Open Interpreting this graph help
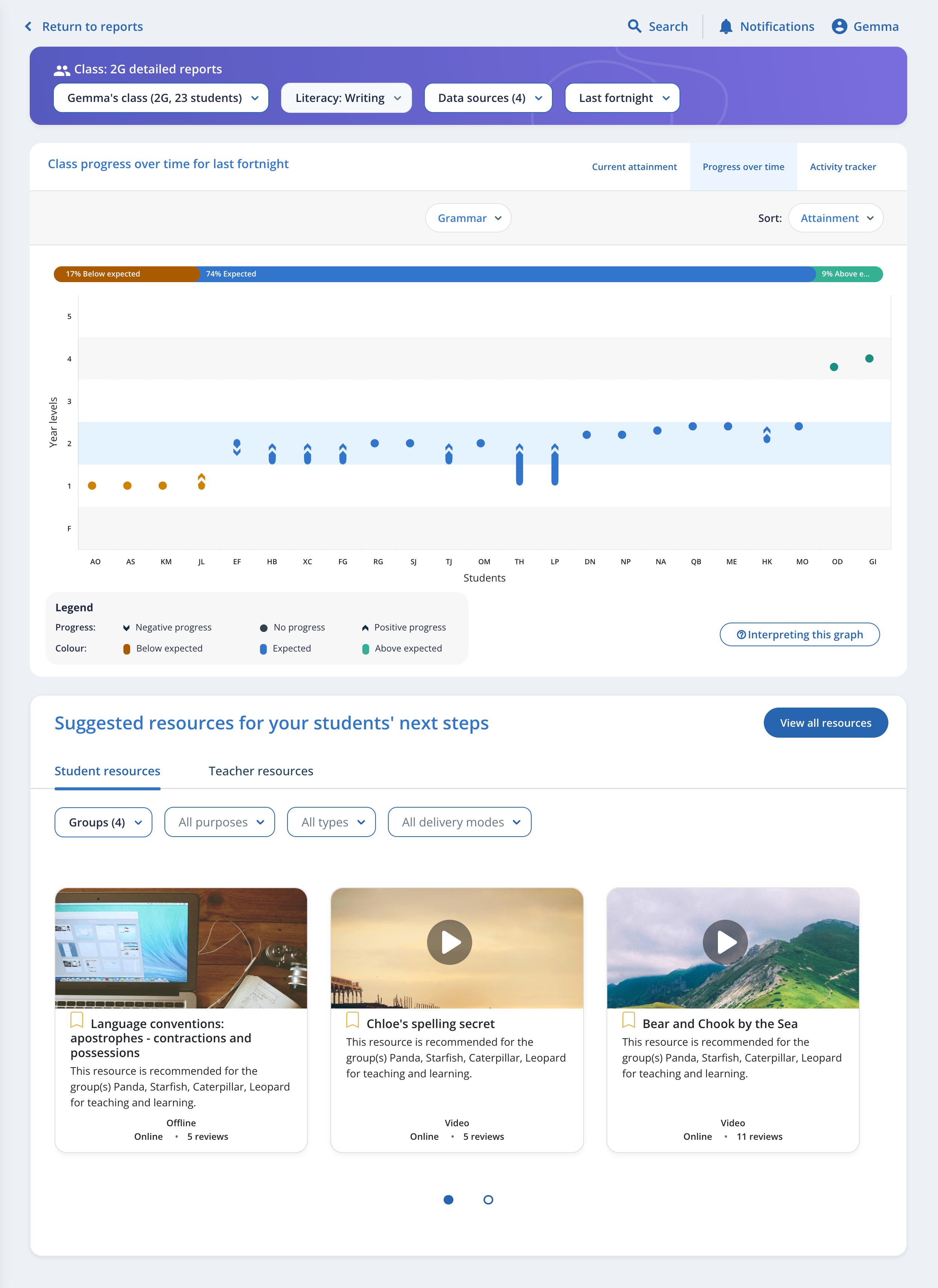 (800, 634)
